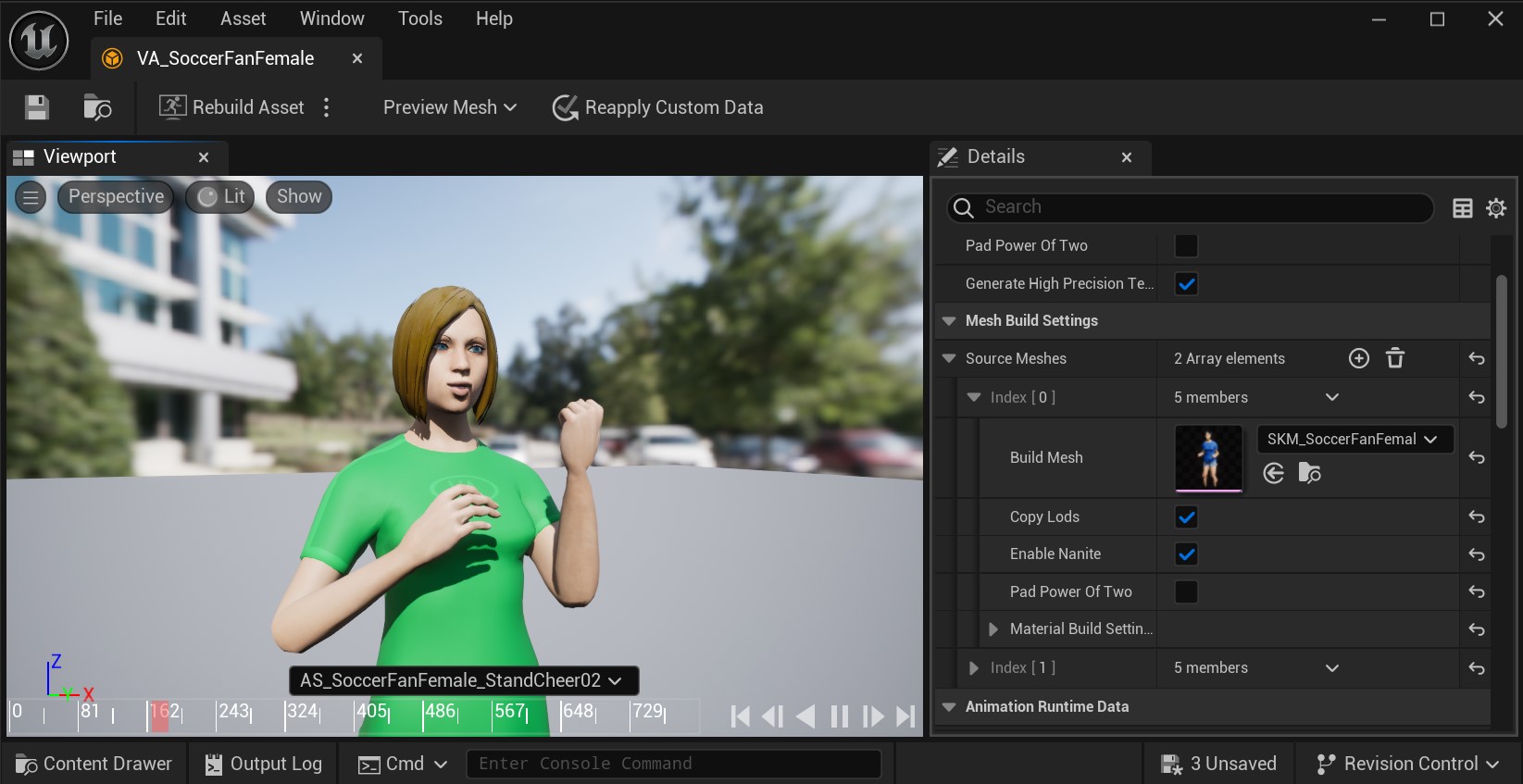1523x784 pixels.
Task: Reset Enable Nanite to default
Action: coord(1477,554)
